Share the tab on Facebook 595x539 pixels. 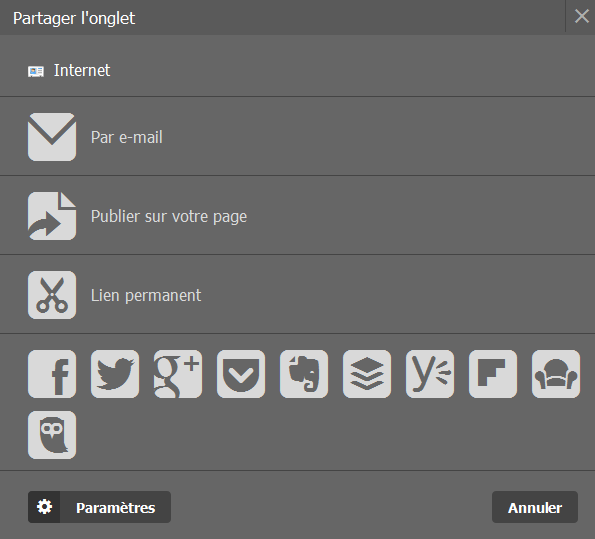52,374
